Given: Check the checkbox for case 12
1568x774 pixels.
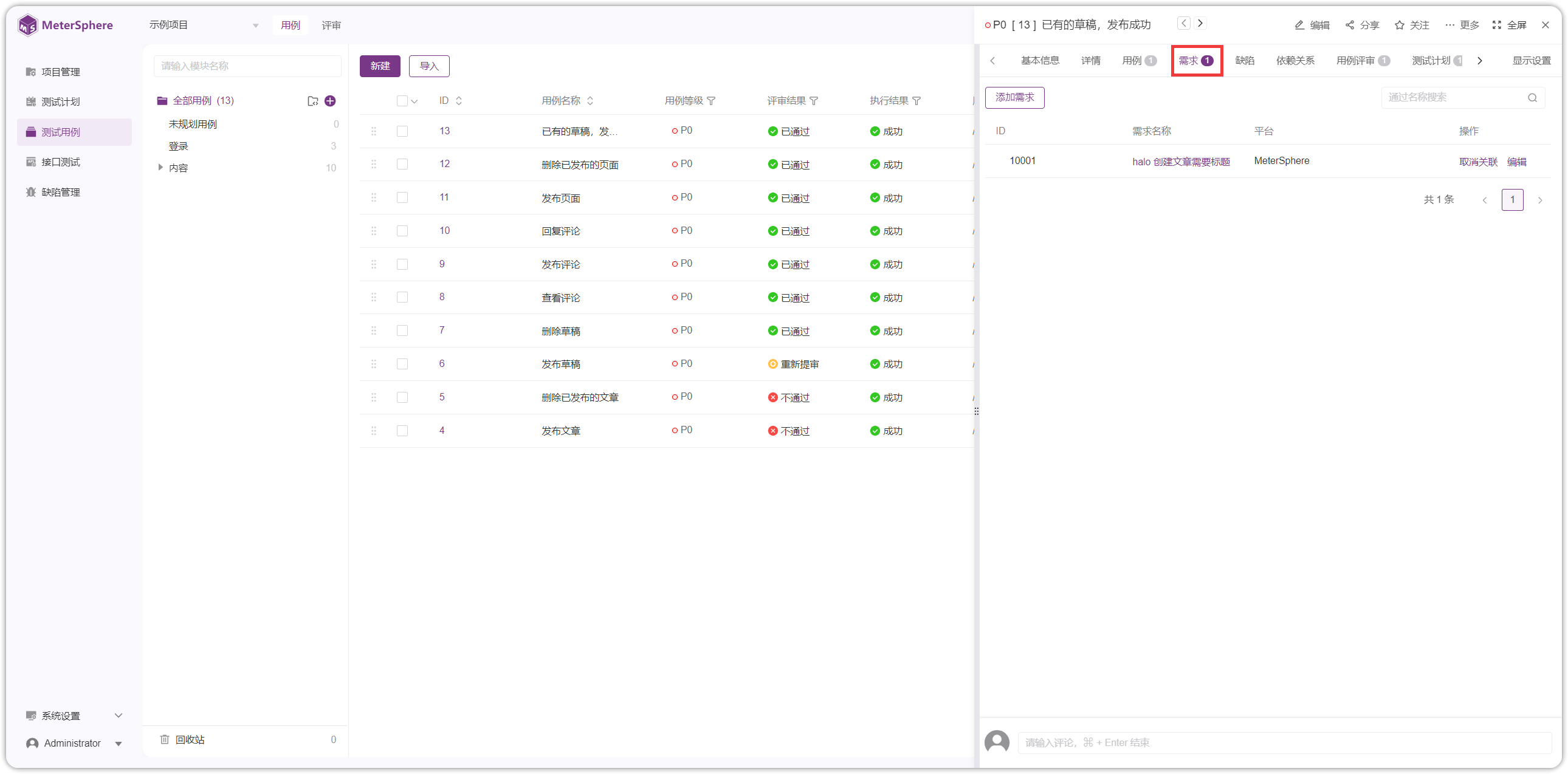Looking at the screenshot, I should pos(402,164).
